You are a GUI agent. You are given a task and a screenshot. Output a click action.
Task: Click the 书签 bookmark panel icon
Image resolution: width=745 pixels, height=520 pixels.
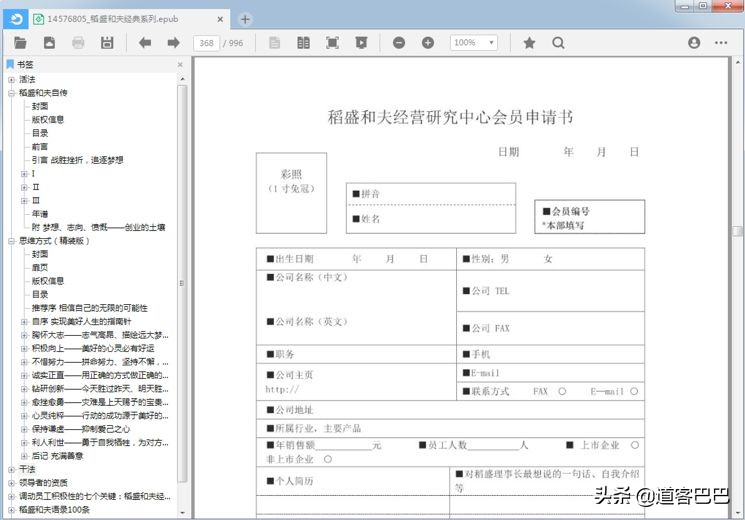10,64
